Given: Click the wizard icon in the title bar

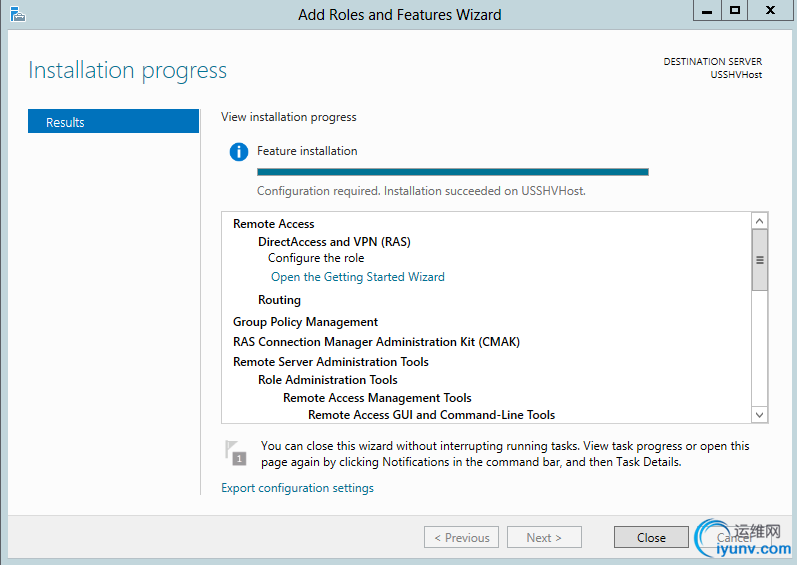Looking at the screenshot, I should pos(16,14).
